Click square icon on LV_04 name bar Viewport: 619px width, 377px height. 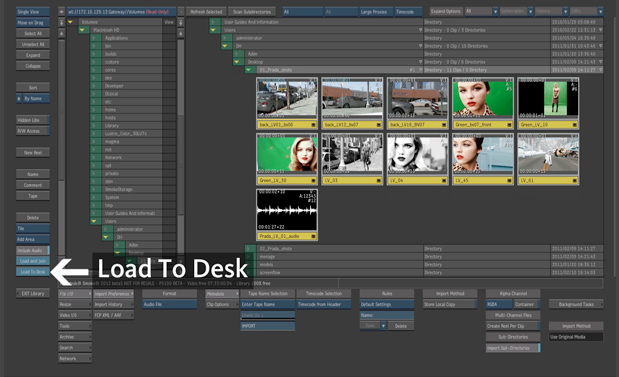pyautogui.click(x=444, y=180)
